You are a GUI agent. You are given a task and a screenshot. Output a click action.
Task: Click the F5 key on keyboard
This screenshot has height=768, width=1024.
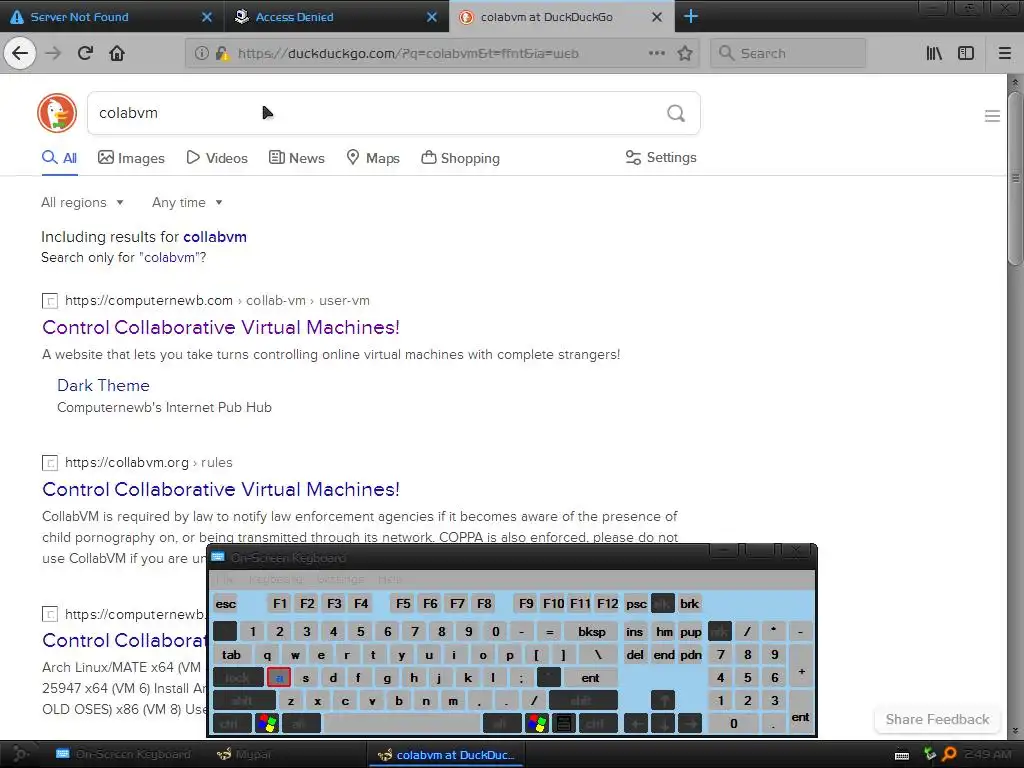coord(403,603)
